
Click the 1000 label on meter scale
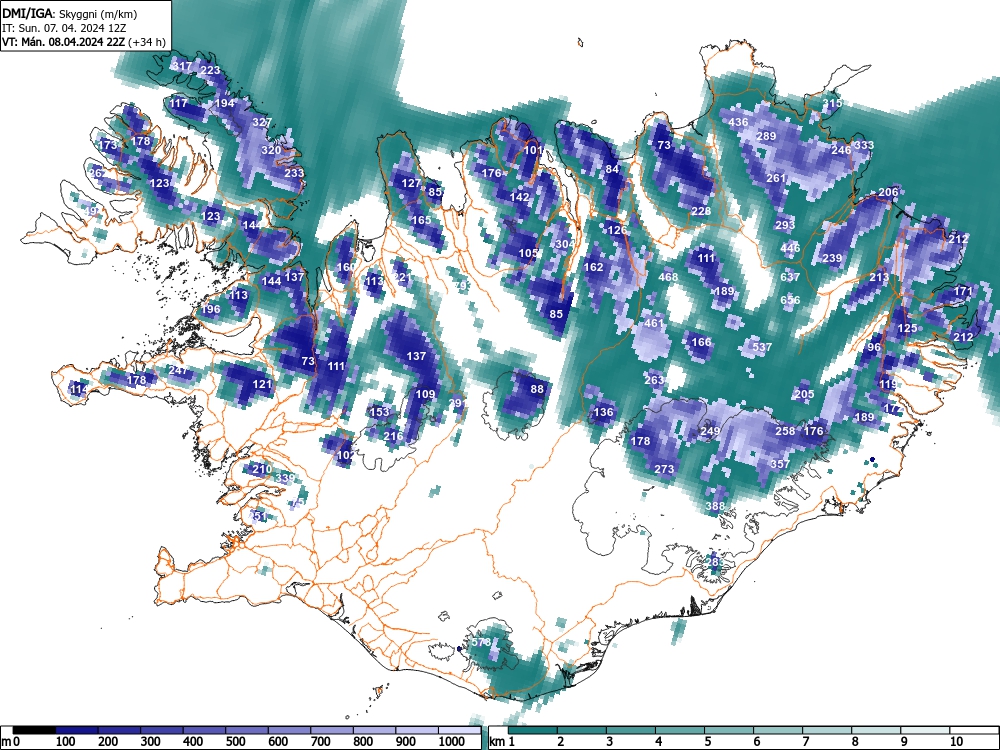452,741
